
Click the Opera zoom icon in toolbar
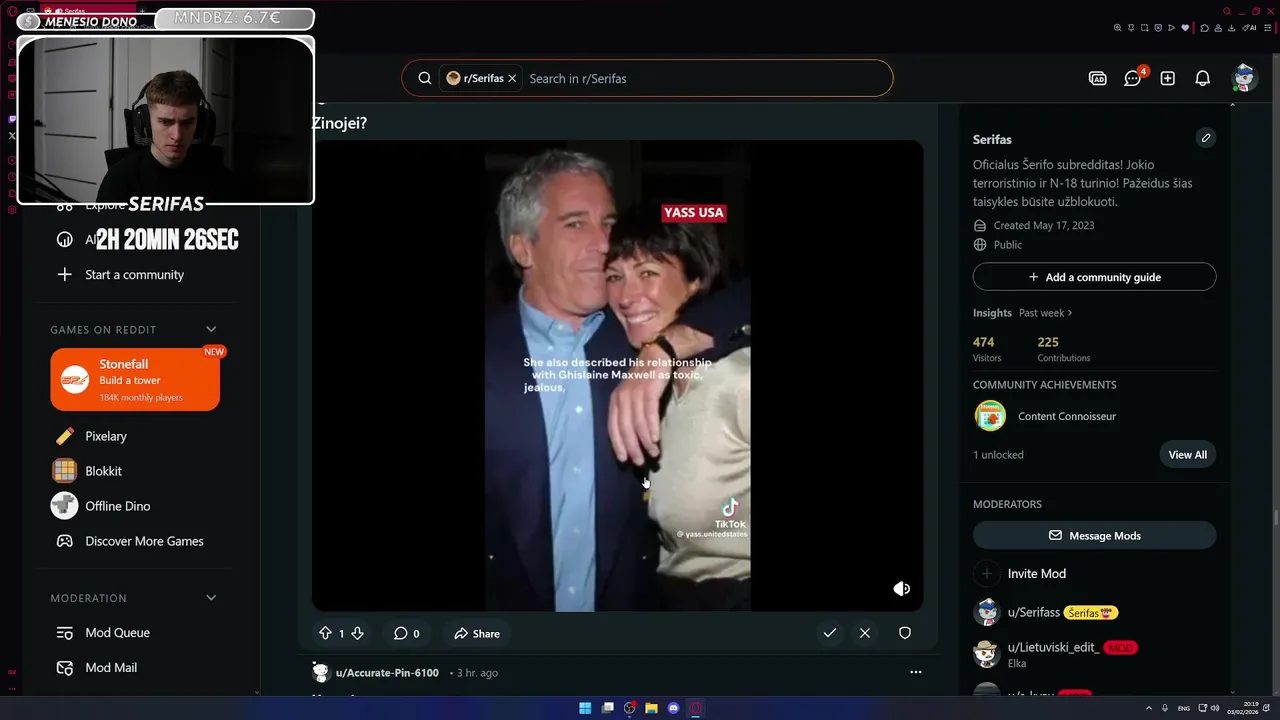(1117, 28)
